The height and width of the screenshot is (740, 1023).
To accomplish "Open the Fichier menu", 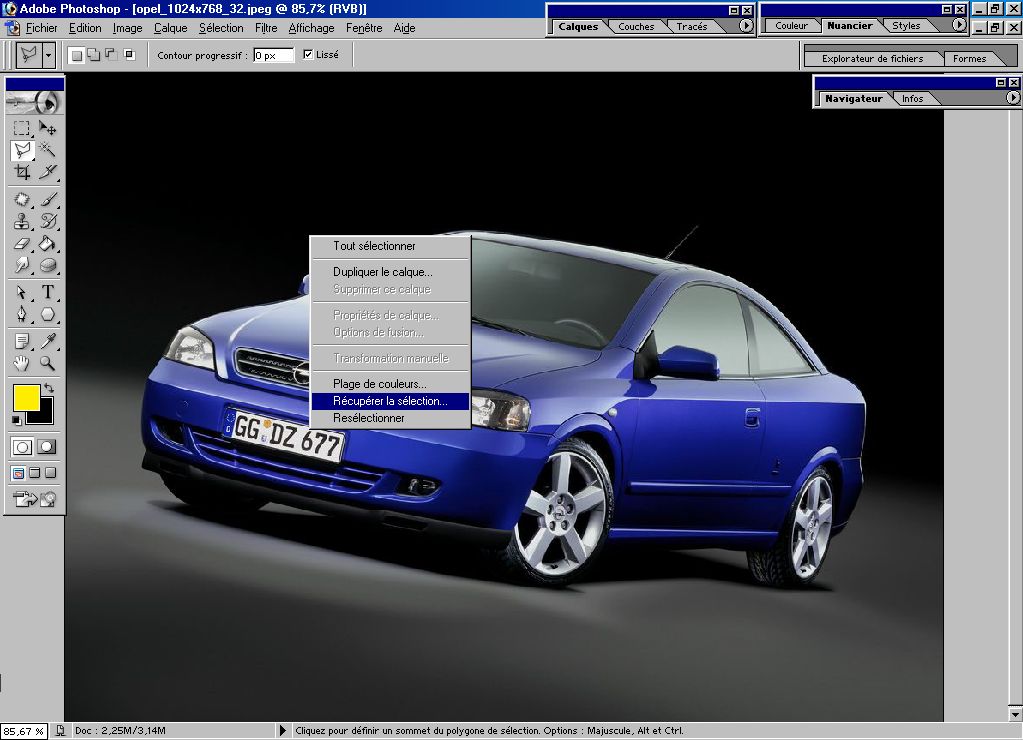I will [x=41, y=28].
